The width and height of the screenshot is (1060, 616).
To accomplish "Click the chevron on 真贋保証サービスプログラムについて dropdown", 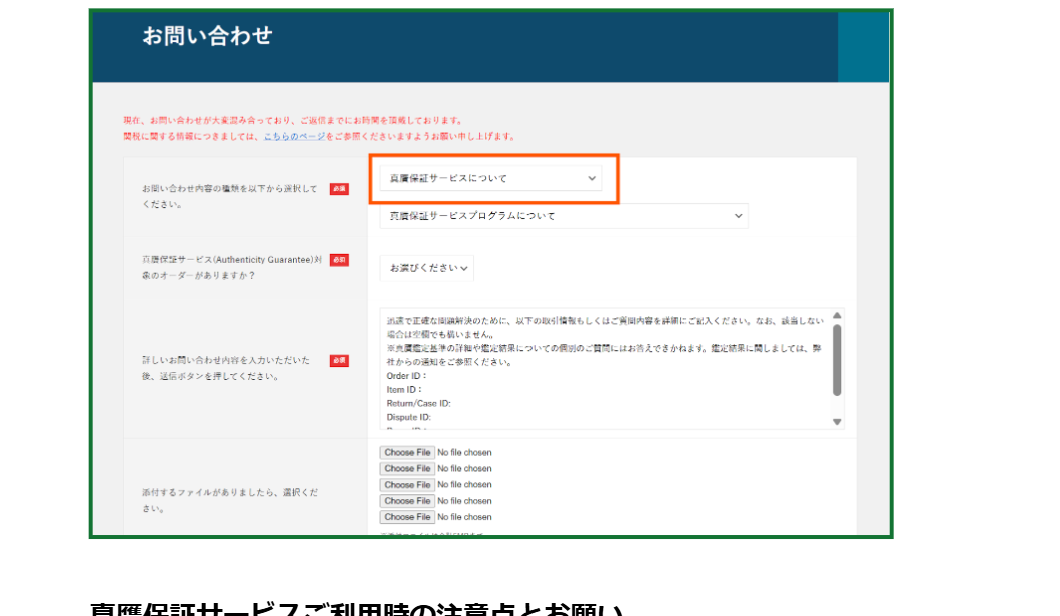I will click(x=738, y=215).
